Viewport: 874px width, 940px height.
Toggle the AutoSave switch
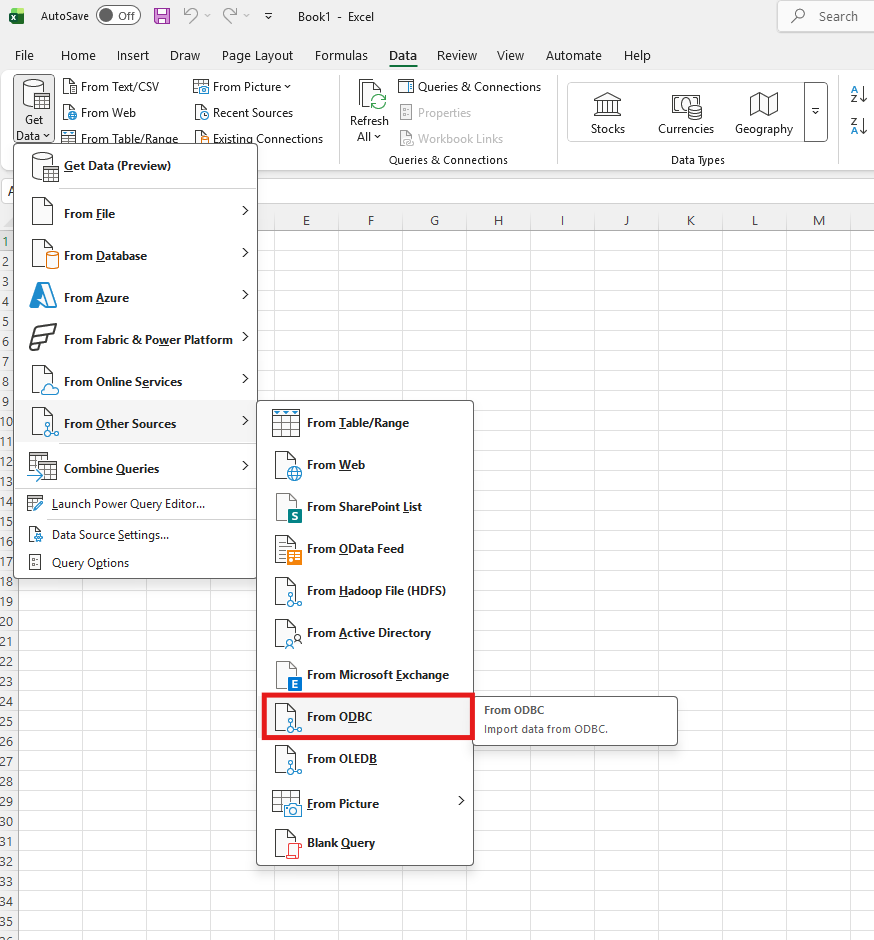tap(118, 16)
